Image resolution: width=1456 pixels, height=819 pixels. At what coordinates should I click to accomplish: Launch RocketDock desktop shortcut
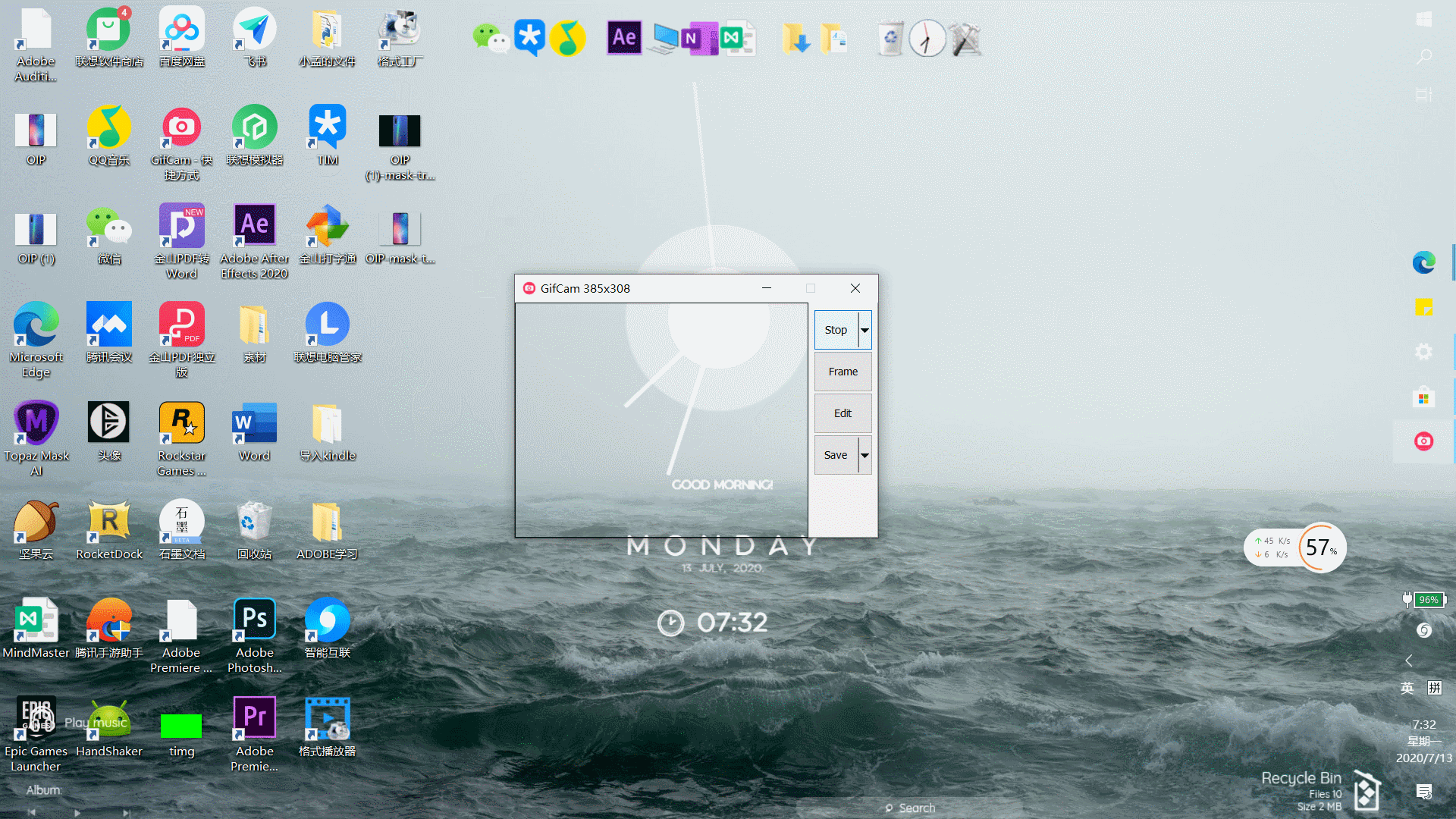(x=108, y=531)
